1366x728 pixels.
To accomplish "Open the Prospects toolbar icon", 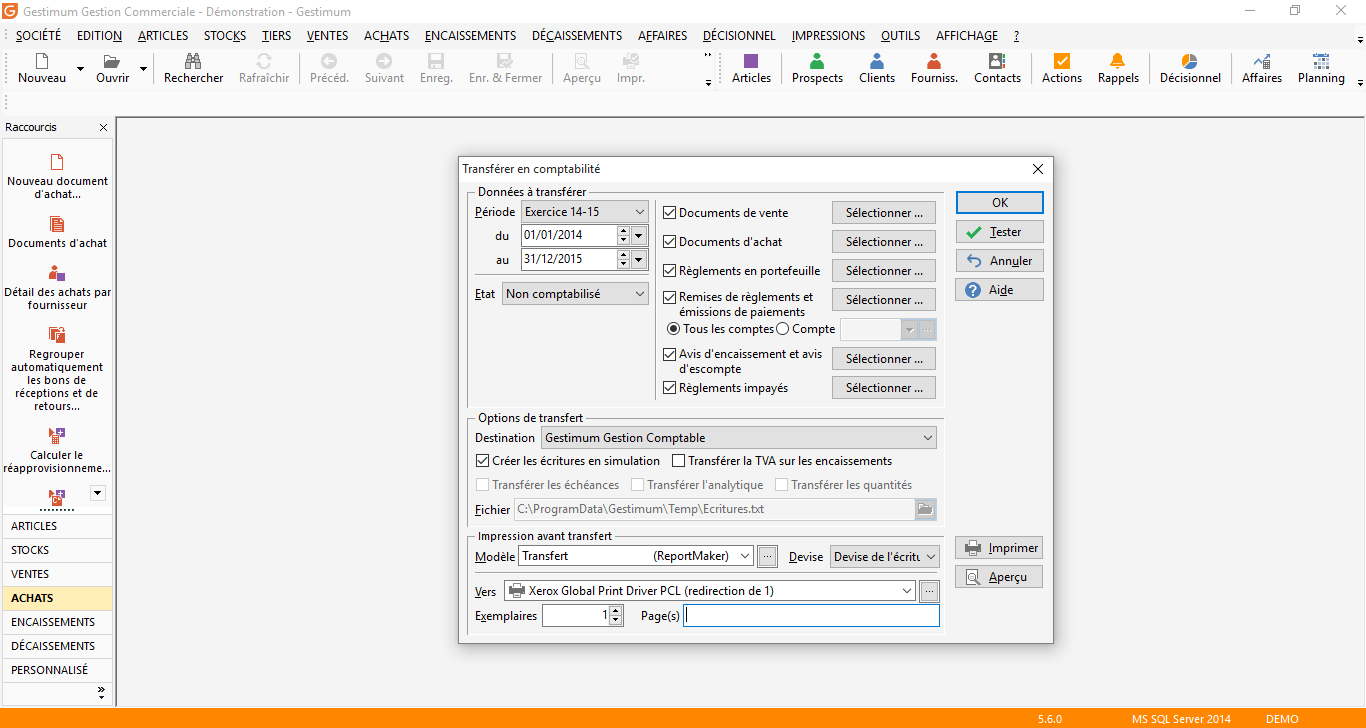I will [x=817, y=68].
